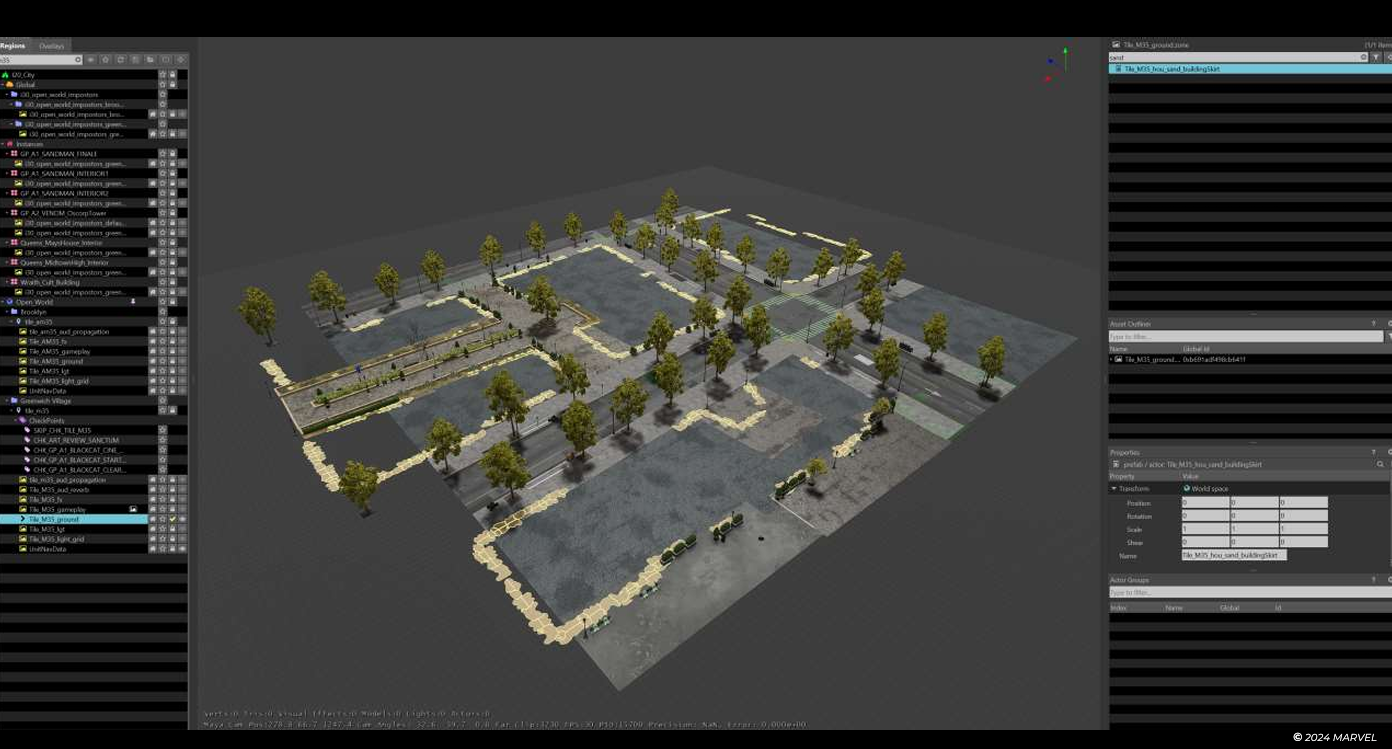The width and height of the screenshot is (1392, 749).
Task: Select Tile_M35_lgt zone
Action: tap(47, 529)
